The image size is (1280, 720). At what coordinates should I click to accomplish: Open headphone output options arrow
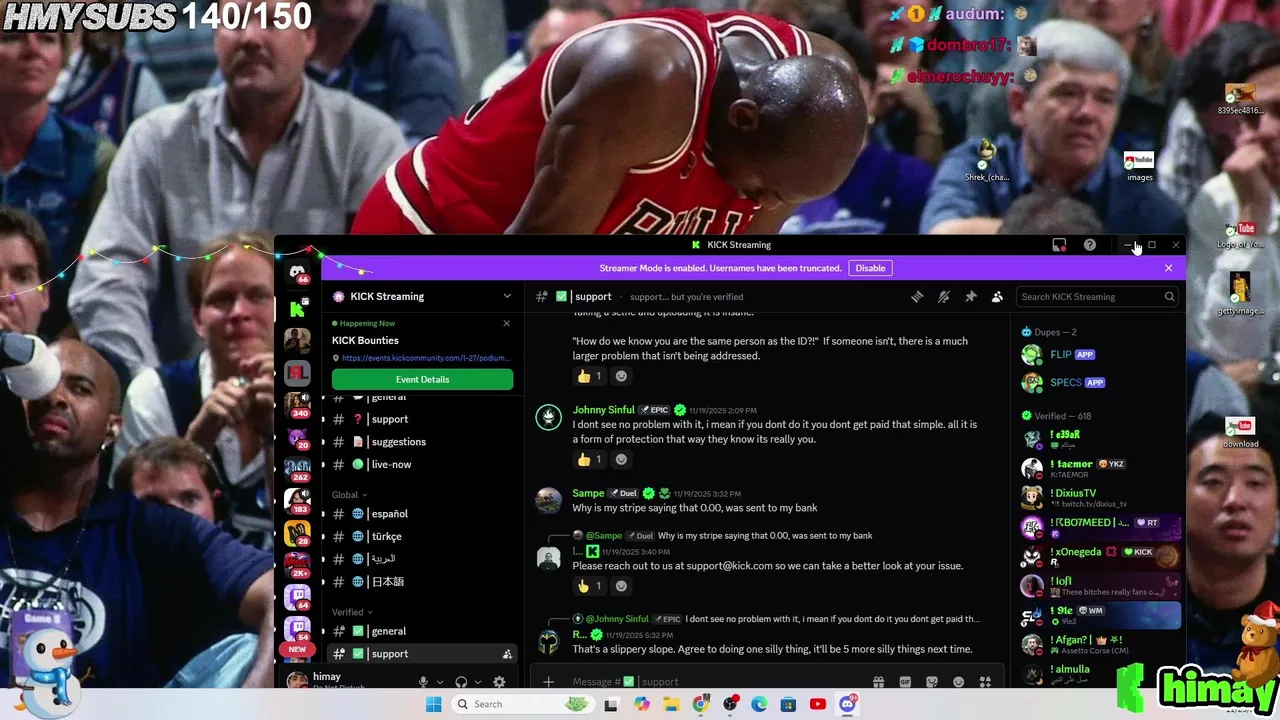(478, 682)
